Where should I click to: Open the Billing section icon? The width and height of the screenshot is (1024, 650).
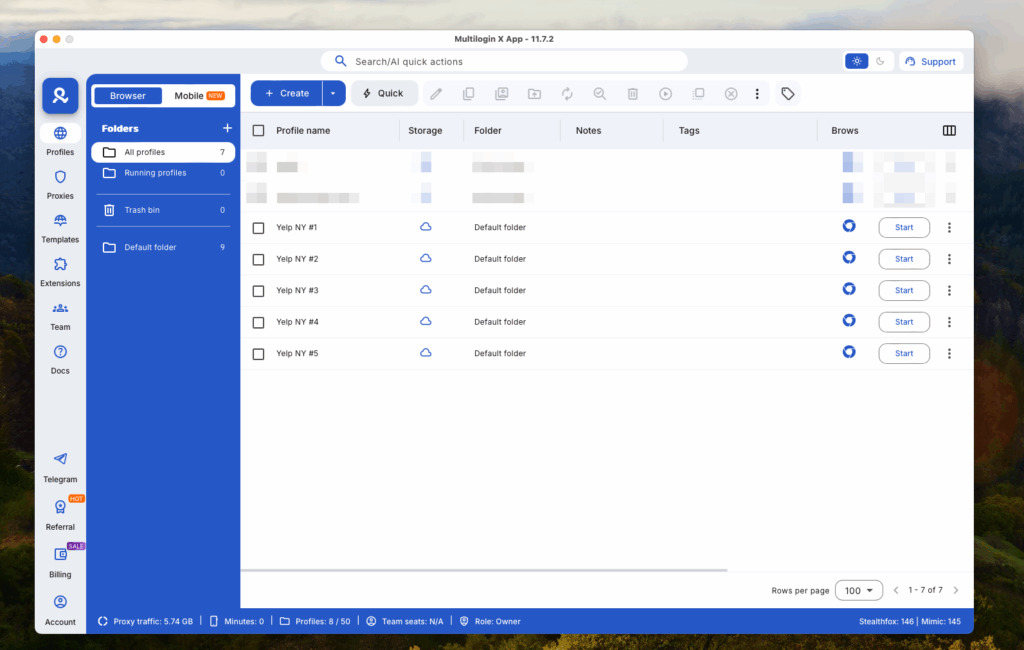(60, 561)
